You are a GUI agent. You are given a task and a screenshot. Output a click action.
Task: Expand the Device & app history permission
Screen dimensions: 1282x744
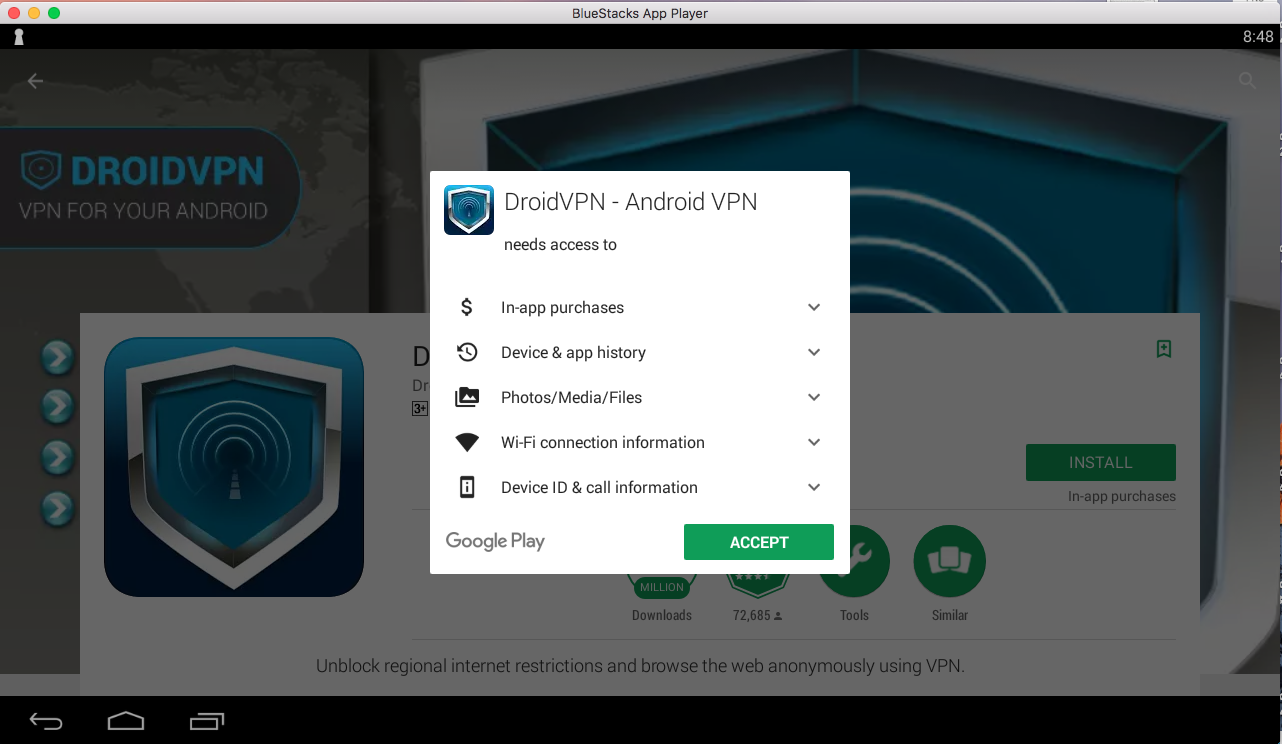pos(814,353)
